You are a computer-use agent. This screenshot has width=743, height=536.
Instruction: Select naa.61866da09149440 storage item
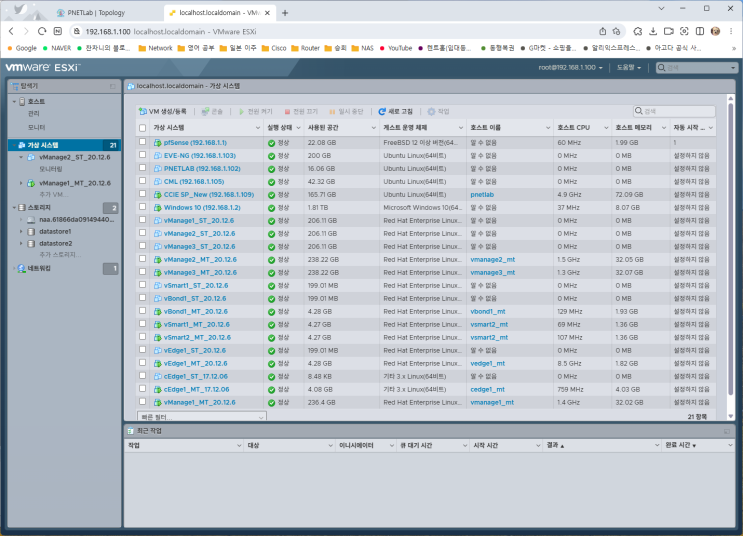[x=77, y=220]
